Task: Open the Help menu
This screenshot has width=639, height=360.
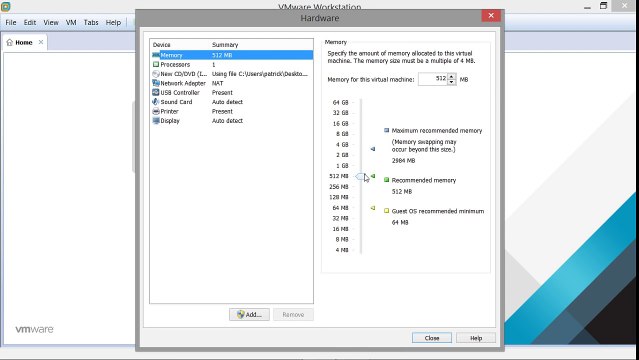Action: pos(113,22)
